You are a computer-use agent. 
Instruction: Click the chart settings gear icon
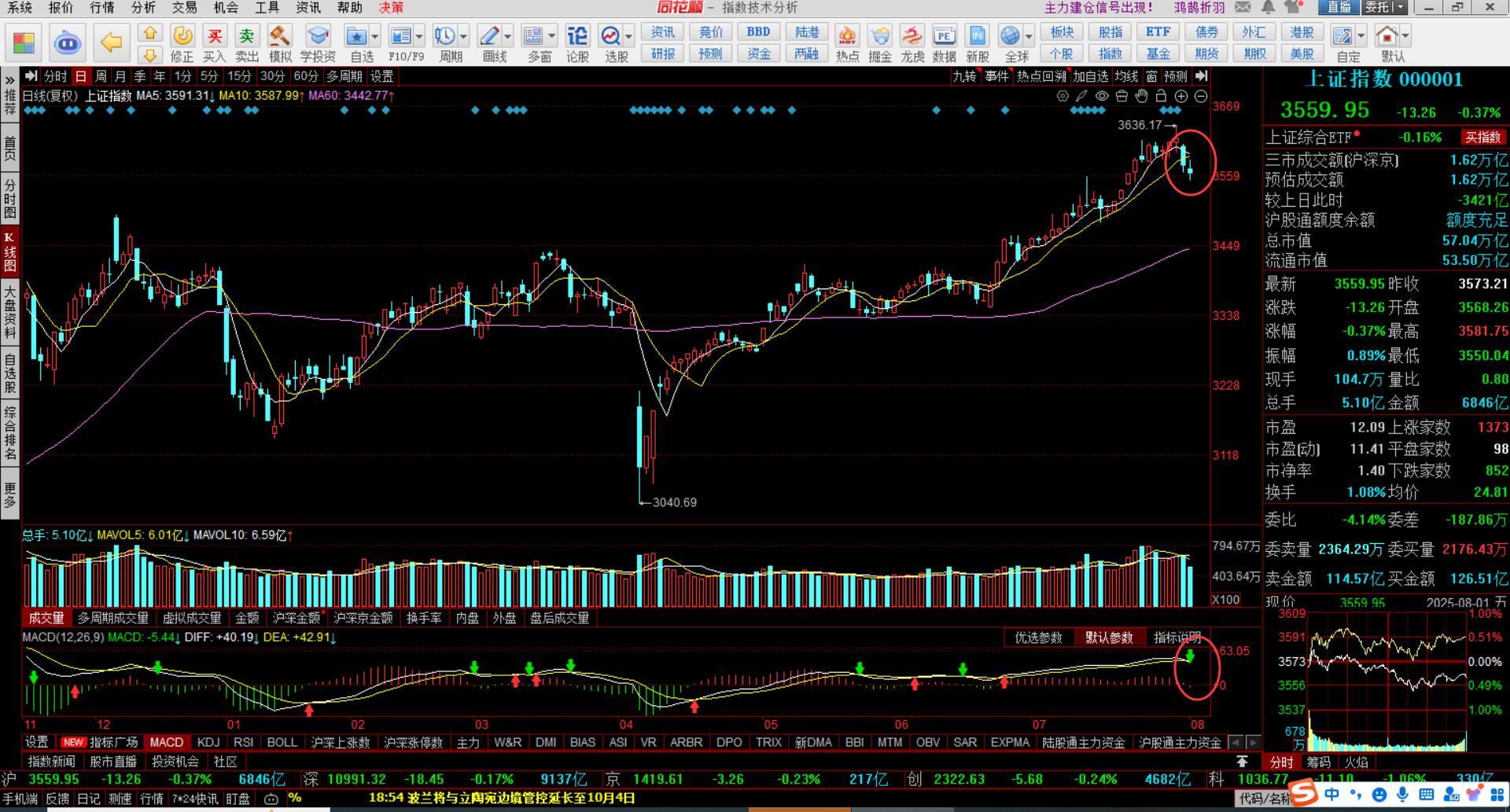tap(1063, 96)
